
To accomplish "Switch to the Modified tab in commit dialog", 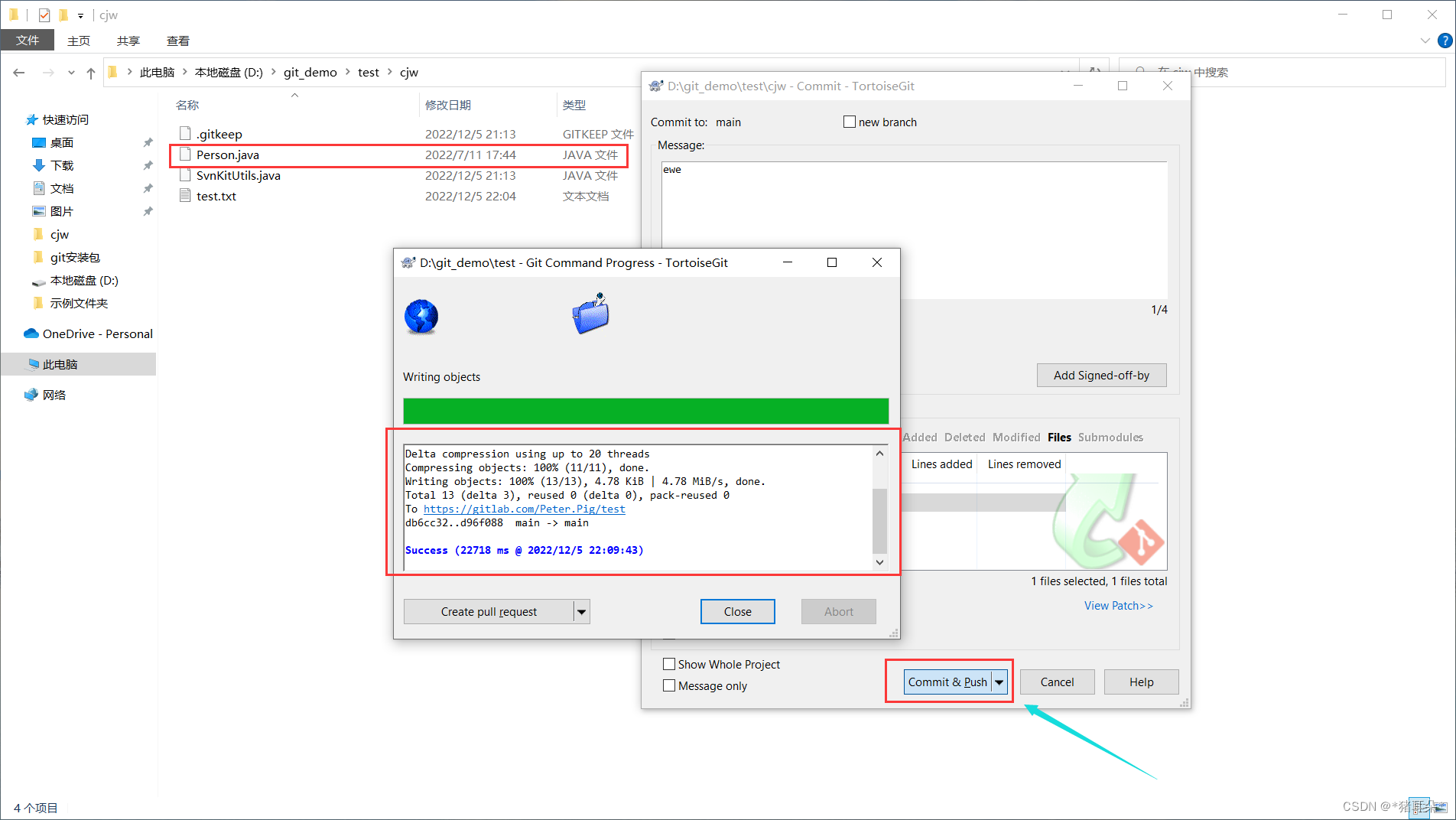I will [x=1016, y=437].
